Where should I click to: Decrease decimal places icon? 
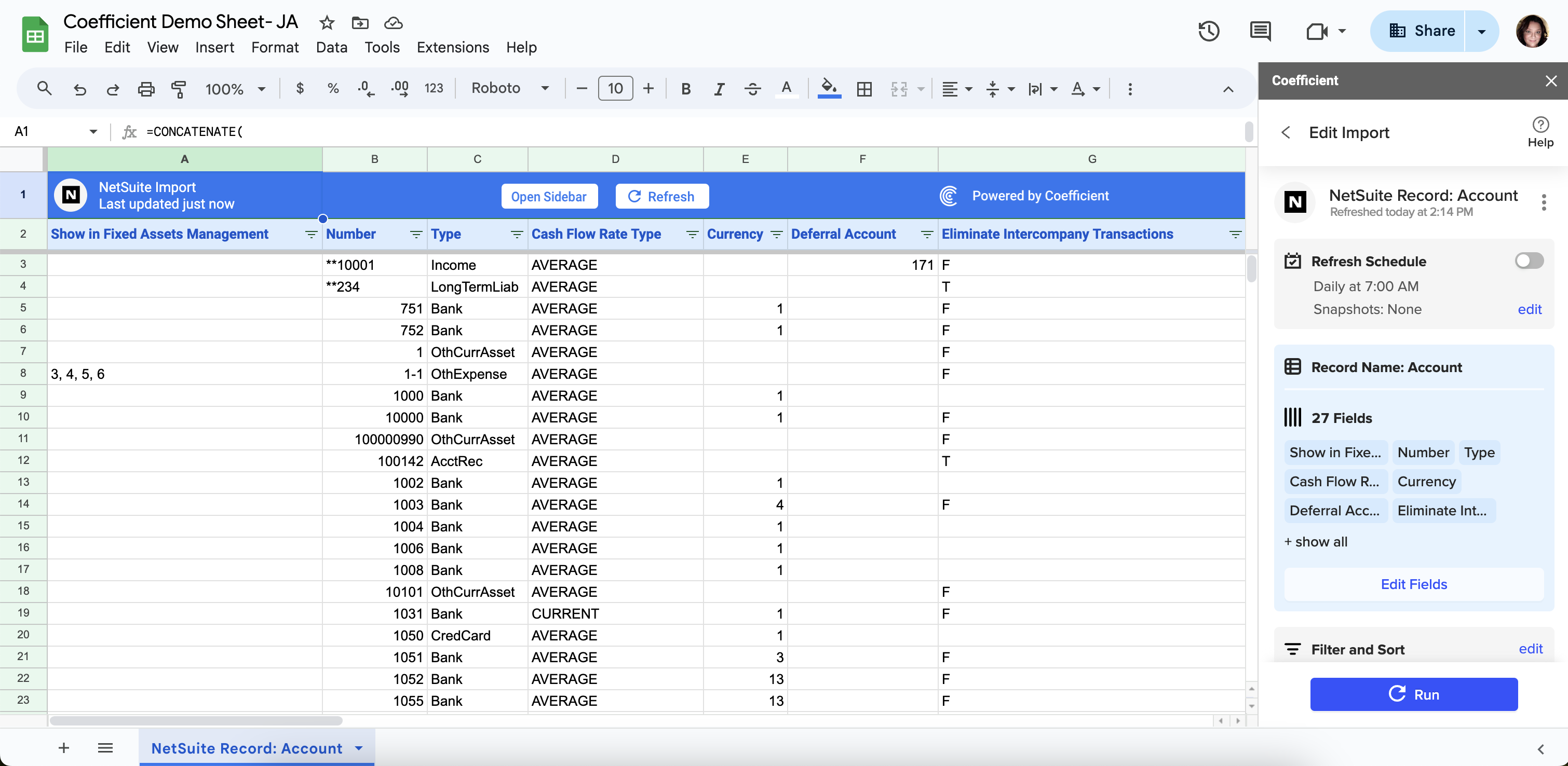pos(366,89)
